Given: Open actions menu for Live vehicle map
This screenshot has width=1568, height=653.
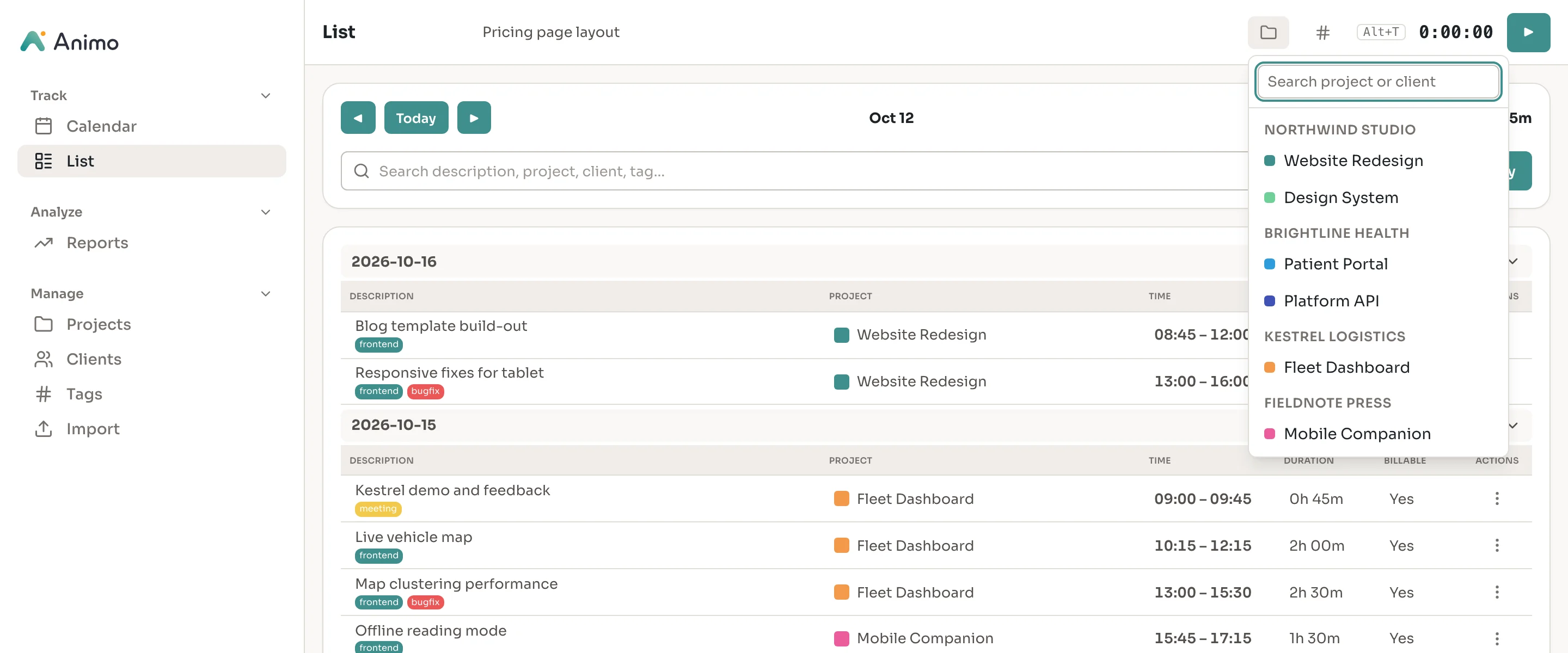Looking at the screenshot, I should 1497,545.
